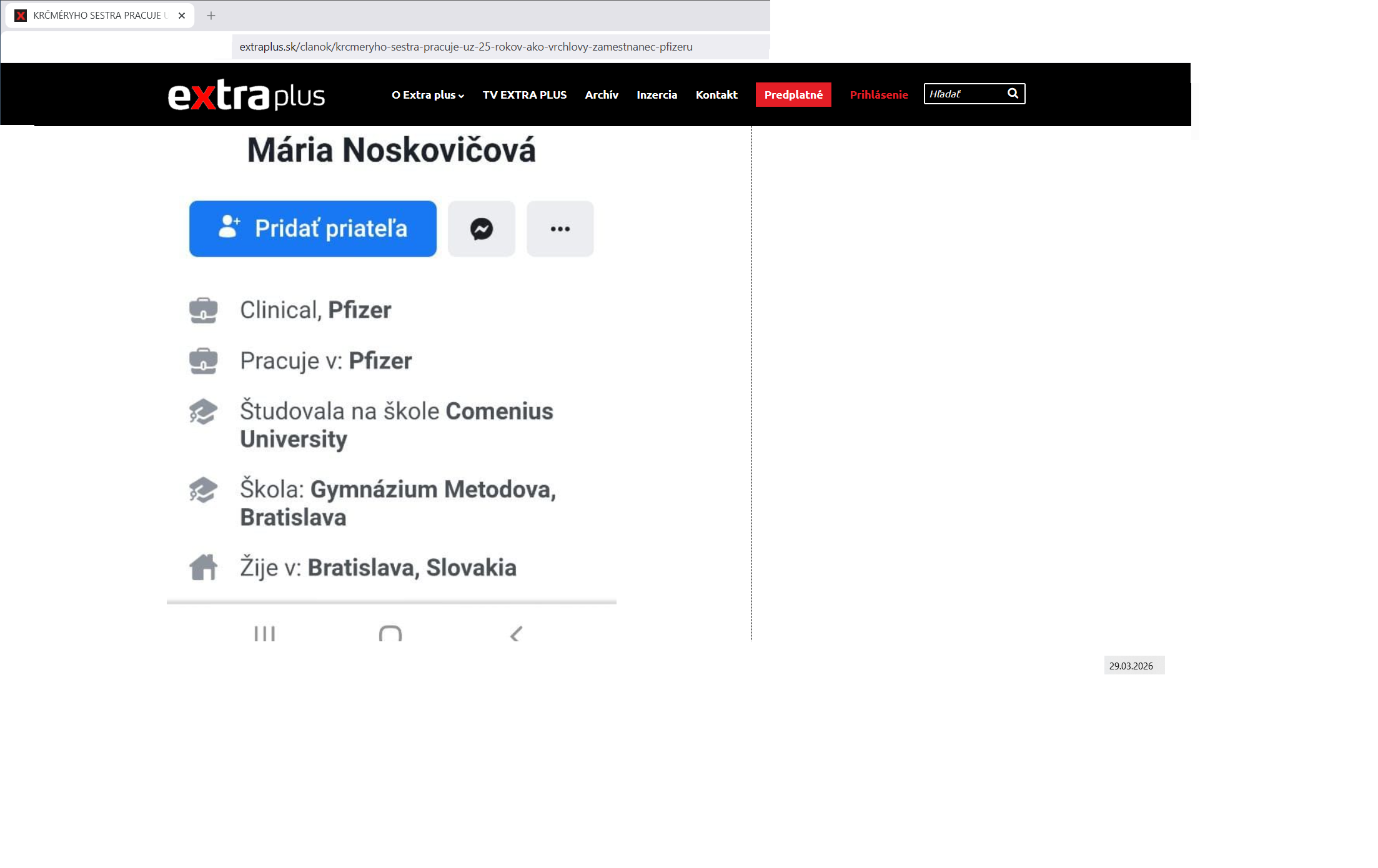Click into the Hľadať search field

coord(964,94)
